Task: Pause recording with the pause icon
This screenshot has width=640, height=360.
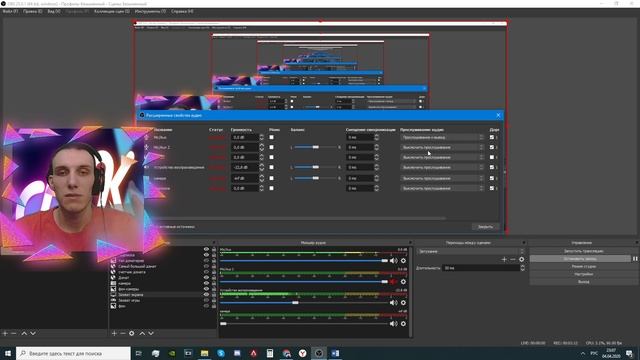Action: (635, 259)
